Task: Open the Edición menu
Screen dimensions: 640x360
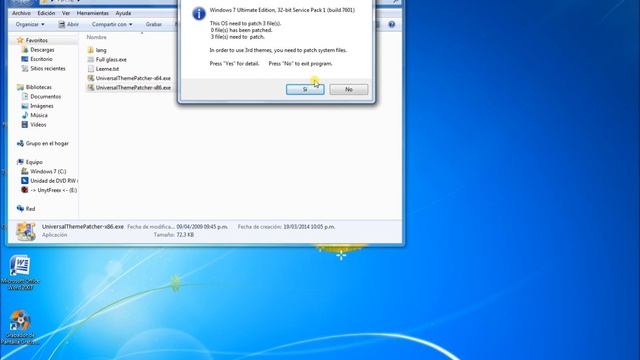Action: pos(46,13)
